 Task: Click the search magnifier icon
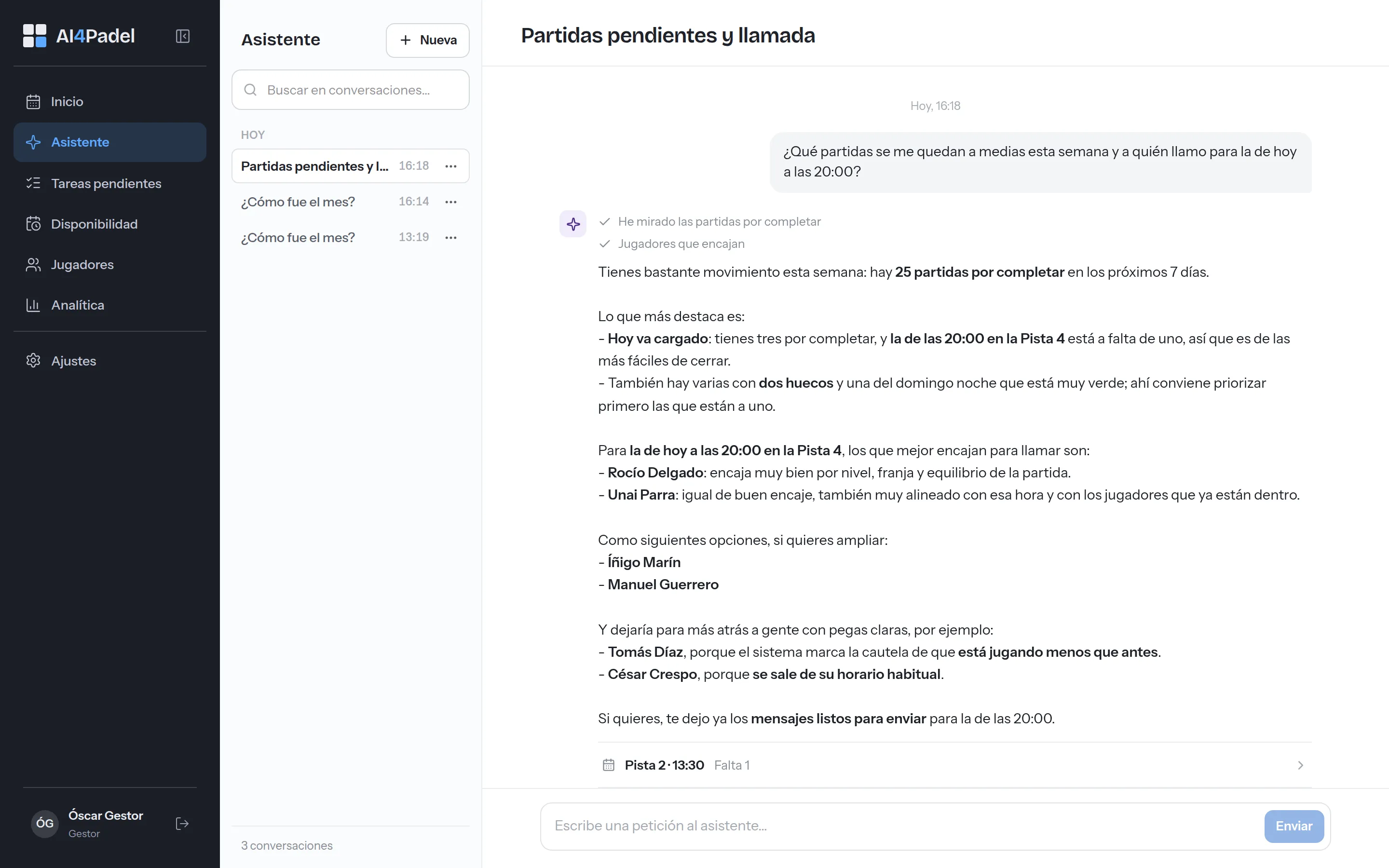(250, 90)
